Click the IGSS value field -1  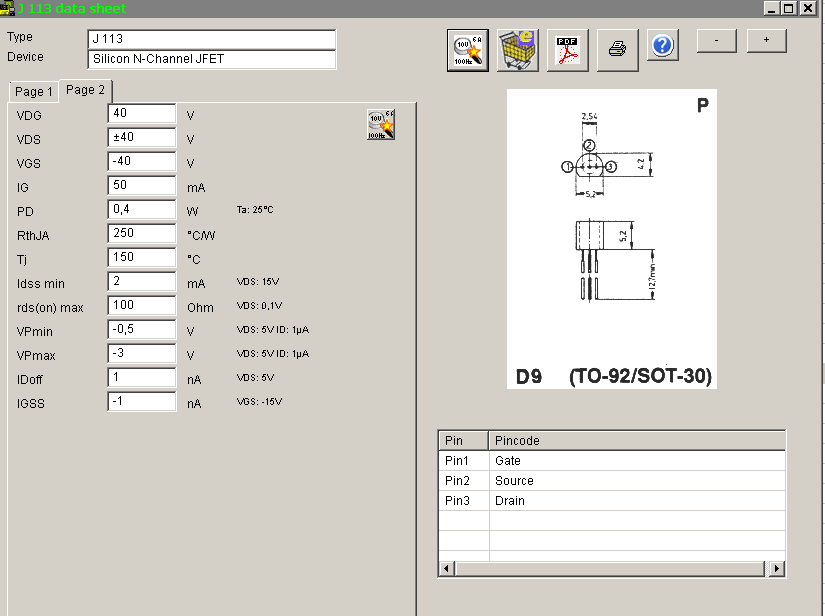(x=142, y=401)
